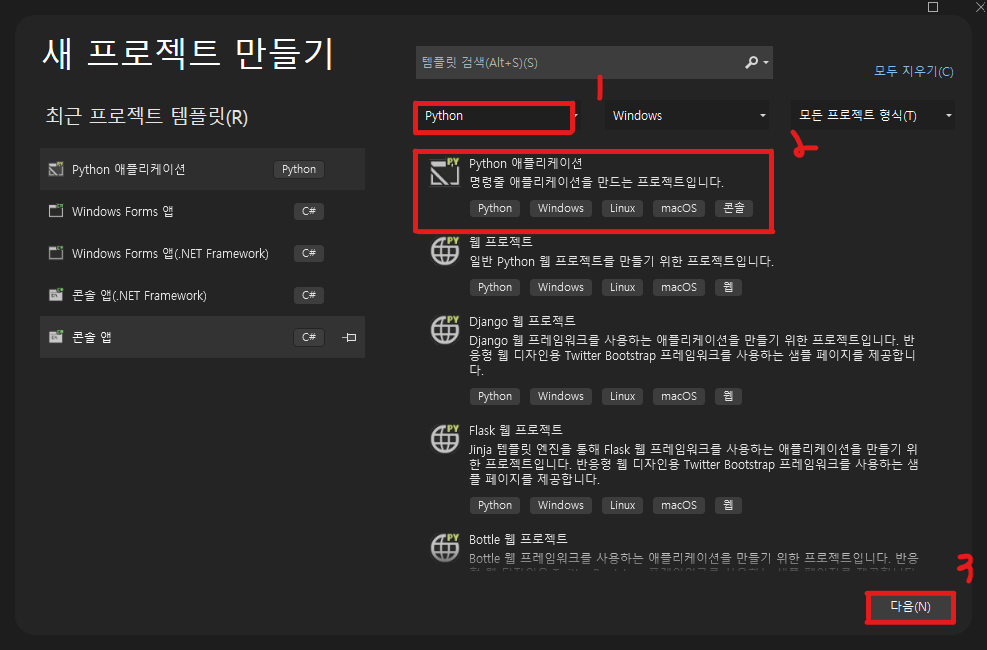Viewport: 987px width, 650px height.
Task: Maximize the dialog window
Action: (933, 7)
